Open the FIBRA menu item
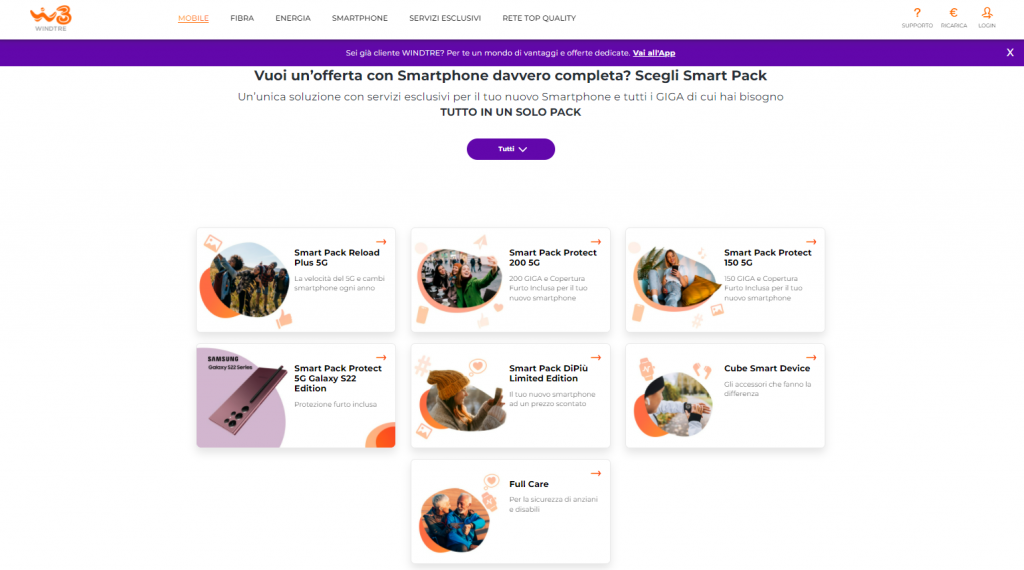 coord(242,18)
